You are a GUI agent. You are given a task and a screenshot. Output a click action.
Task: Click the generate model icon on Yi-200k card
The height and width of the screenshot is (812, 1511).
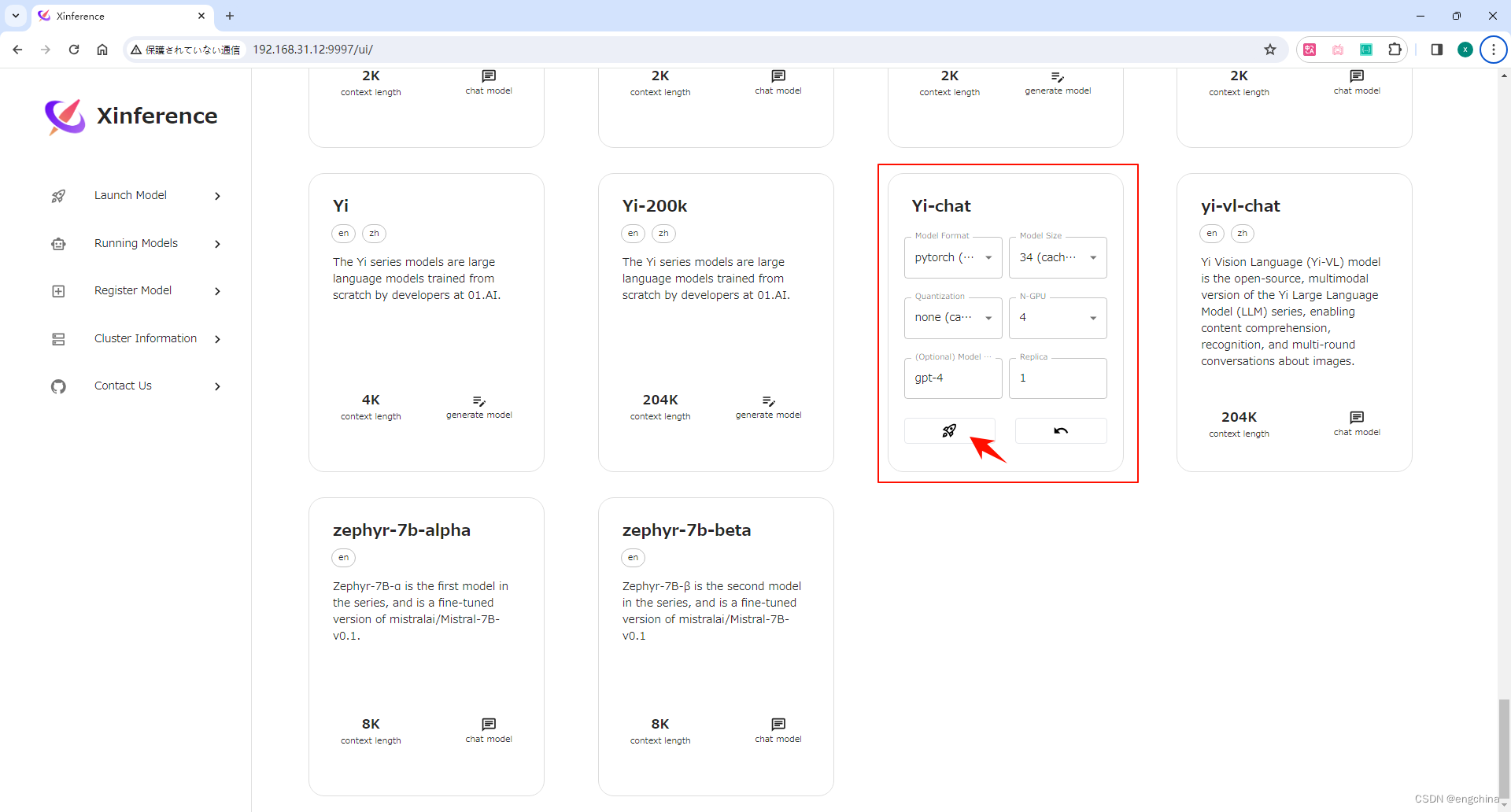(x=769, y=401)
